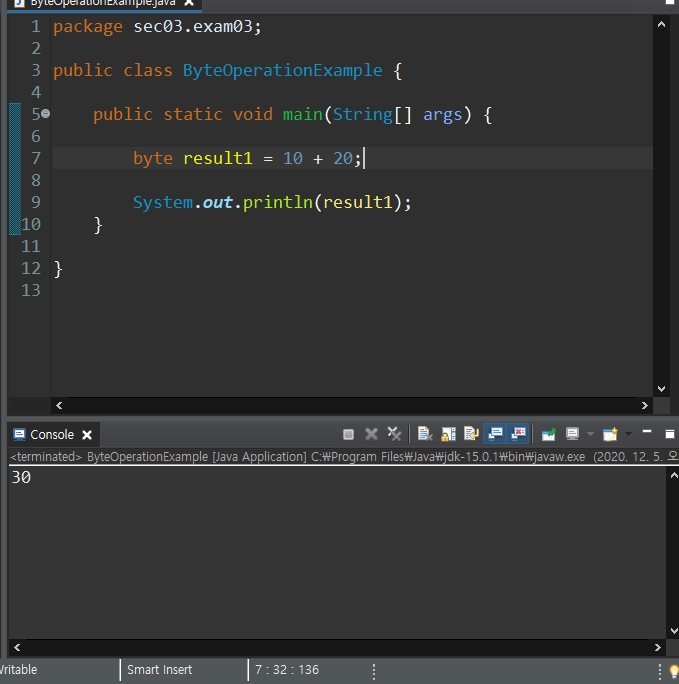Click Open Console icon
This screenshot has height=684, width=679.
610,434
